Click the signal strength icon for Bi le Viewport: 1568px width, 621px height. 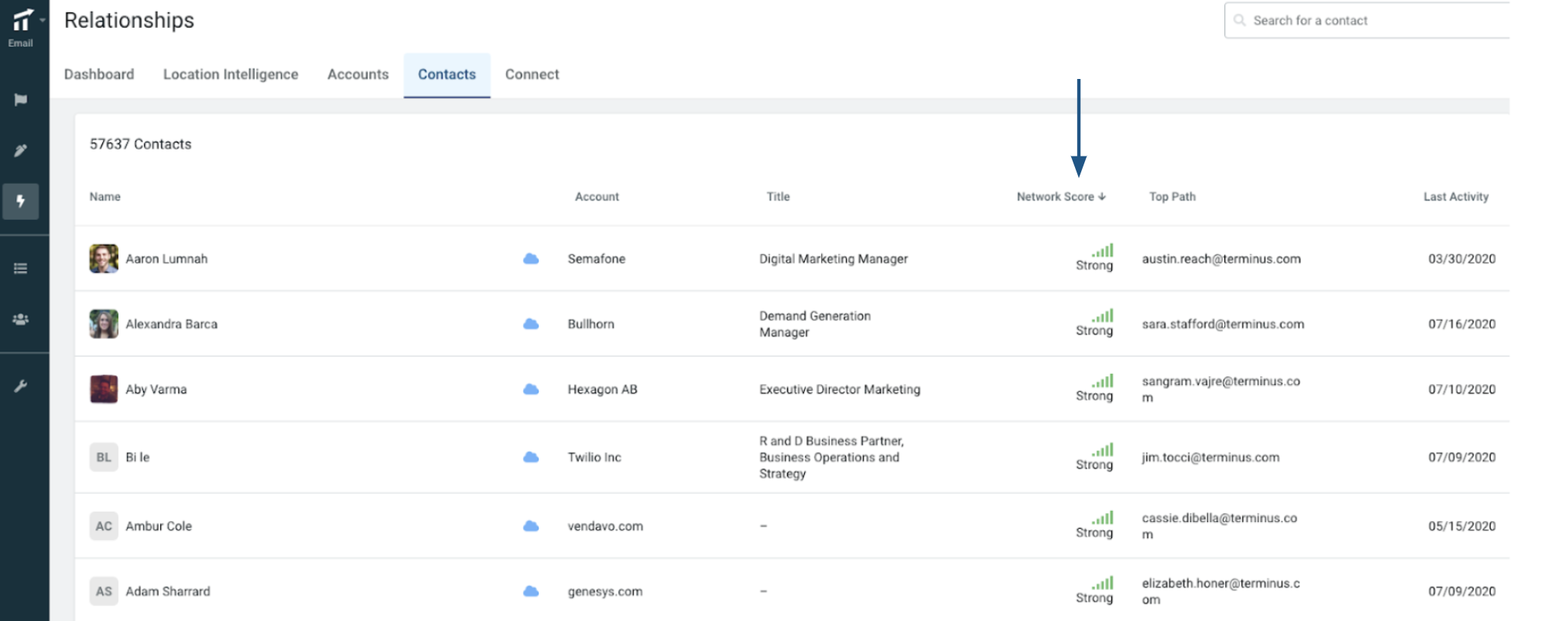tap(1103, 449)
